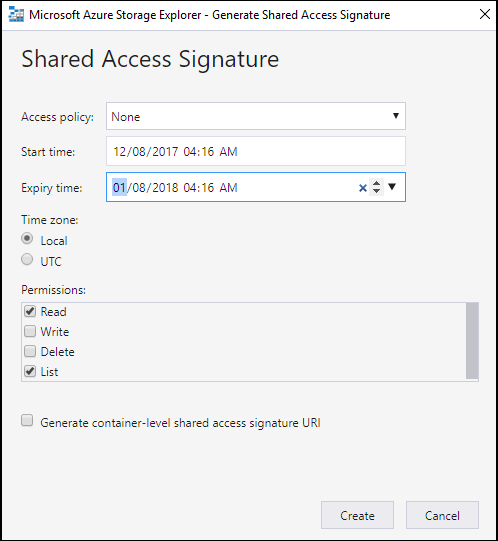Close the Generate Shared Access Signature dialog
Screen dimensions: 498x541
tap(485, 14)
